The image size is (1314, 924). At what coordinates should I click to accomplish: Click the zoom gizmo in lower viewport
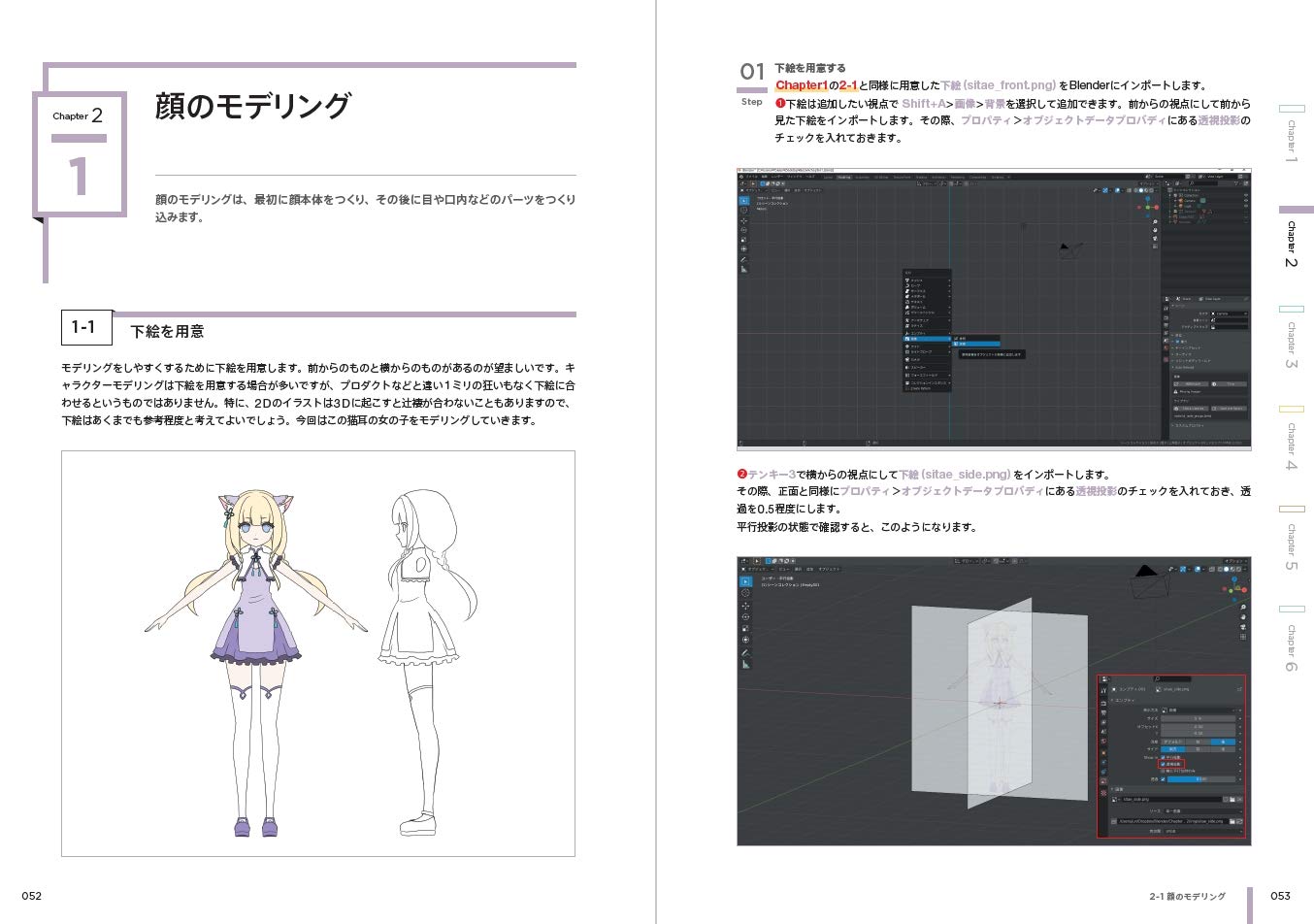click(1243, 607)
